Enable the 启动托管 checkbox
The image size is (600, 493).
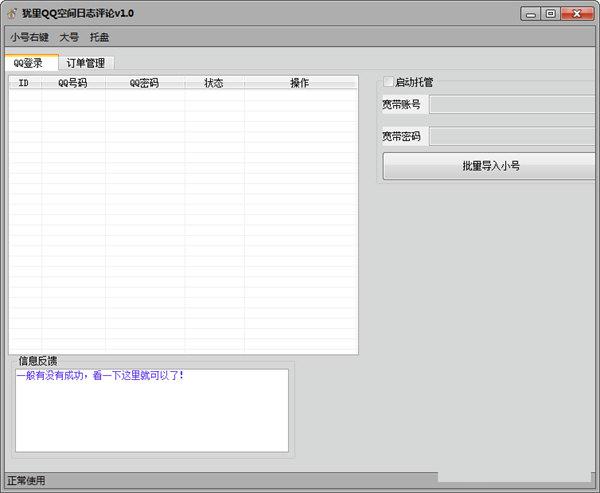388,82
